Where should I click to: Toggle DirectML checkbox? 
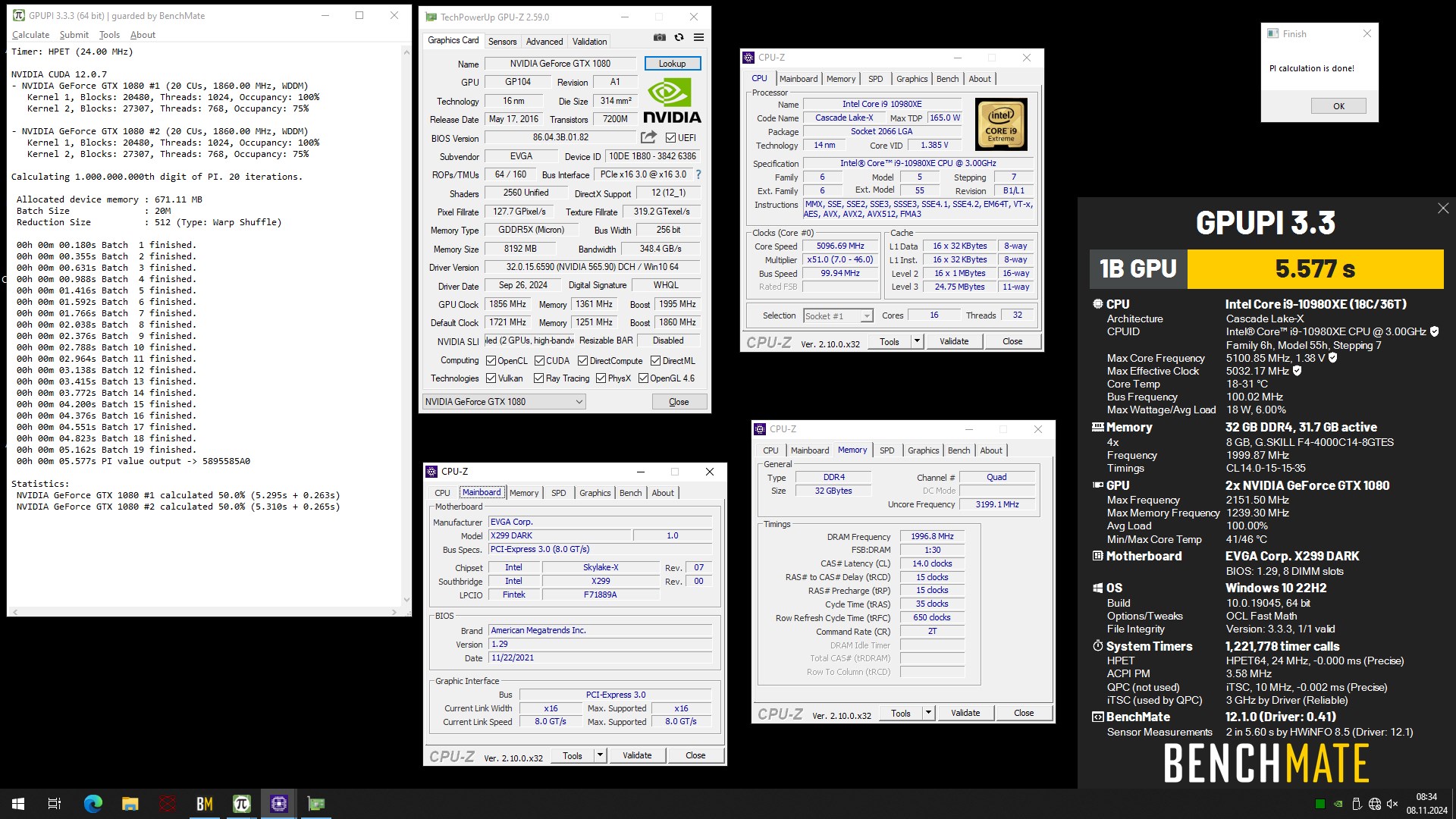point(655,361)
